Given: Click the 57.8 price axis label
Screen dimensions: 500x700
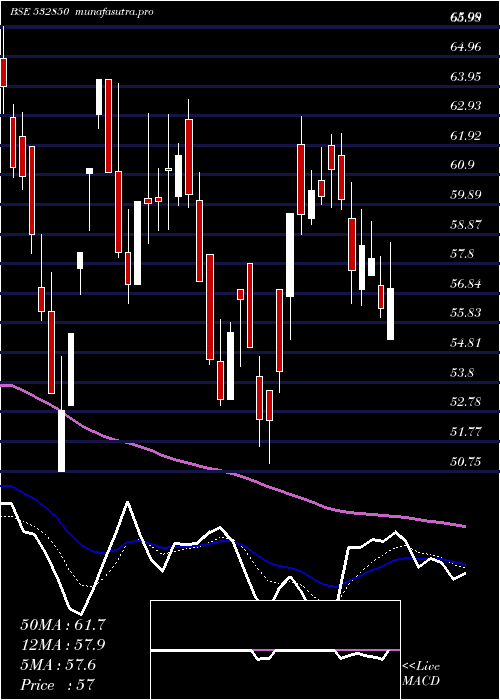Looking at the screenshot, I should click(462, 254).
